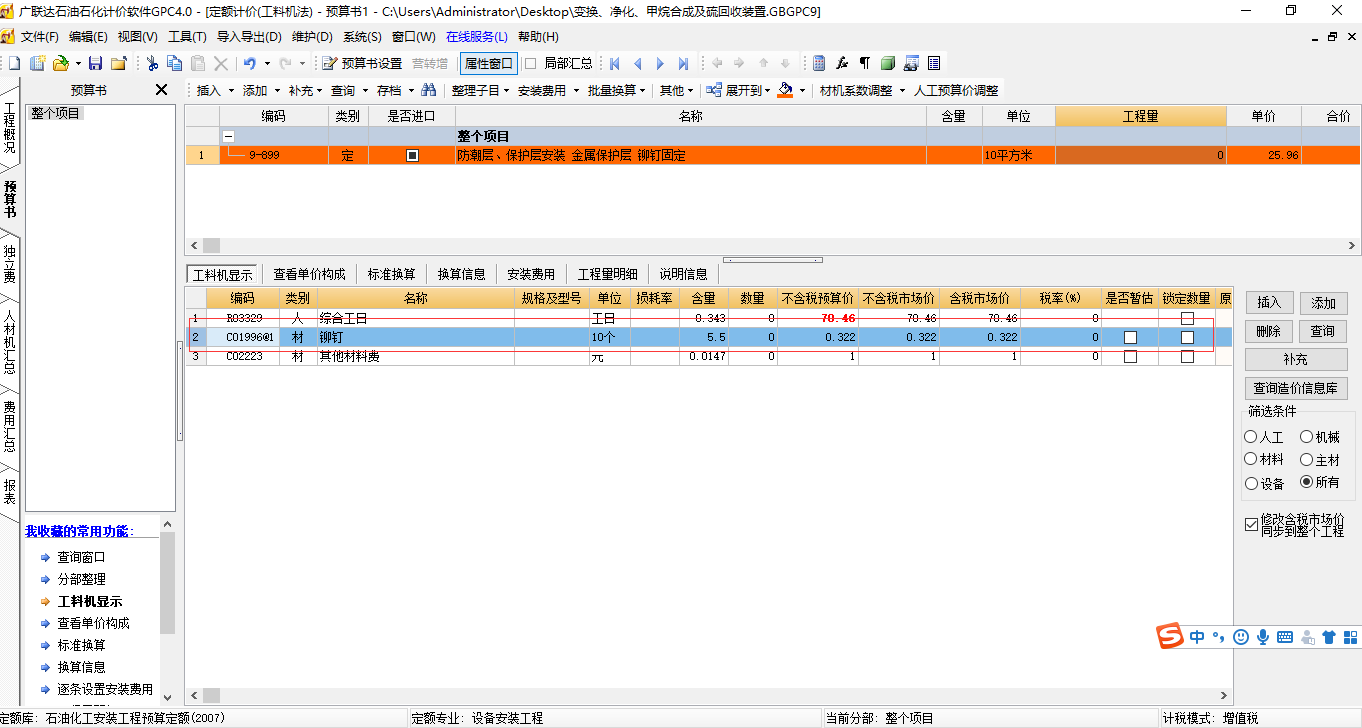The width and height of the screenshot is (1362, 728).
Task: Click the save disk icon
Action: [96, 63]
